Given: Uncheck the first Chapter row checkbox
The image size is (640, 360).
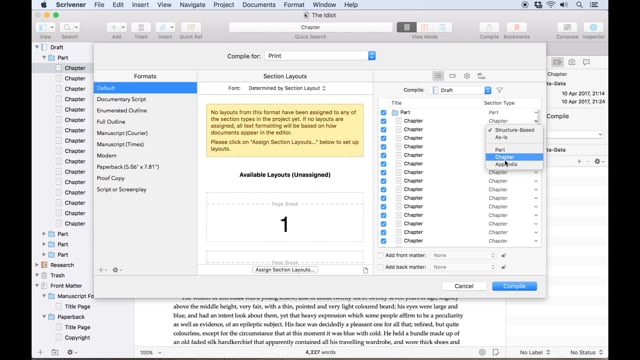Looking at the screenshot, I should 383,121.
